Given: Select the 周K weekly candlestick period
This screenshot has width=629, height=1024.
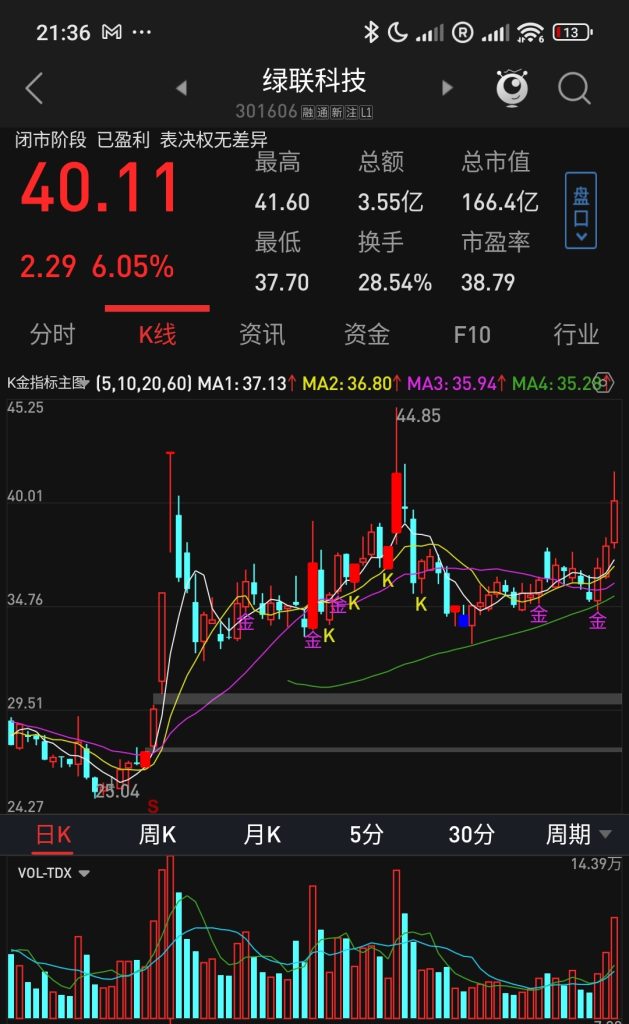Looking at the screenshot, I should (x=157, y=834).
